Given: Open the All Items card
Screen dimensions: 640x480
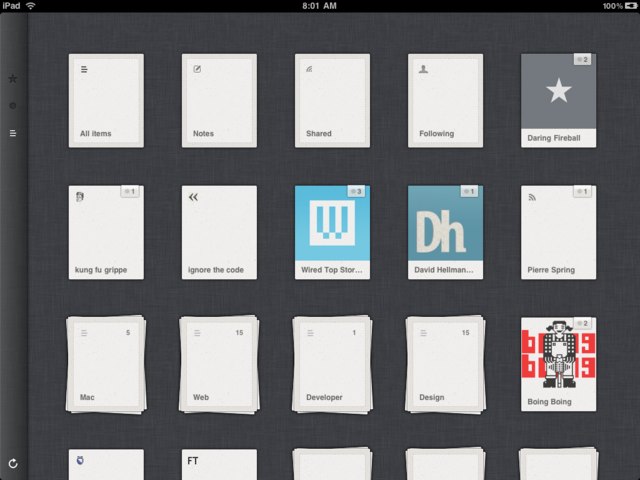Looking at the screenshot, I should [106, 100].
